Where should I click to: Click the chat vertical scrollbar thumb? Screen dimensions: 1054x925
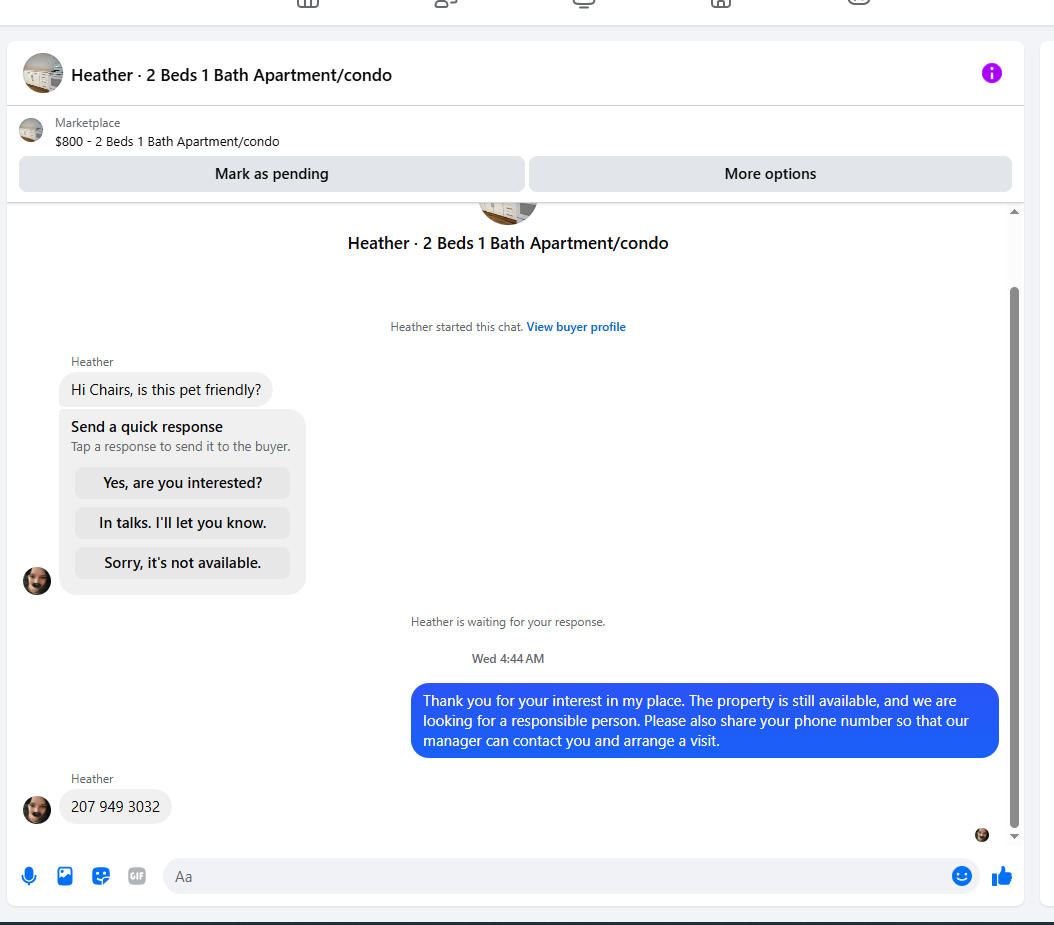1014,558
